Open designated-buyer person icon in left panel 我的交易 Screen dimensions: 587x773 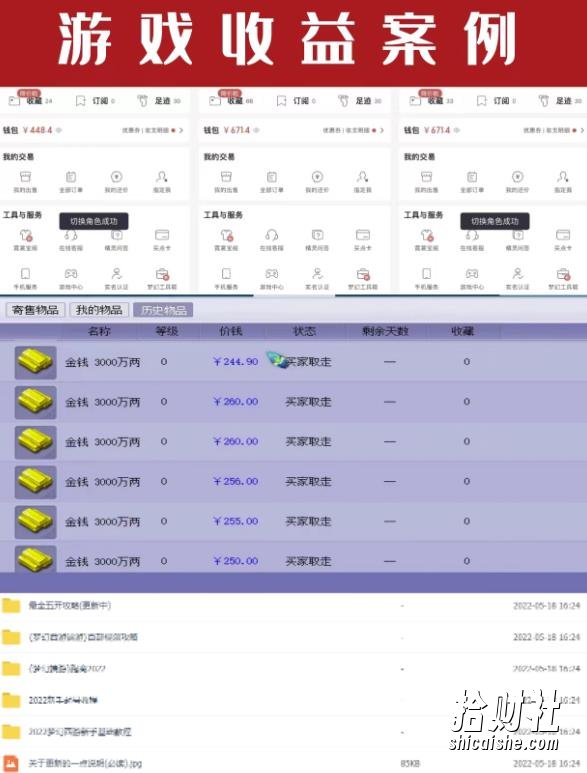pos(162,176)
